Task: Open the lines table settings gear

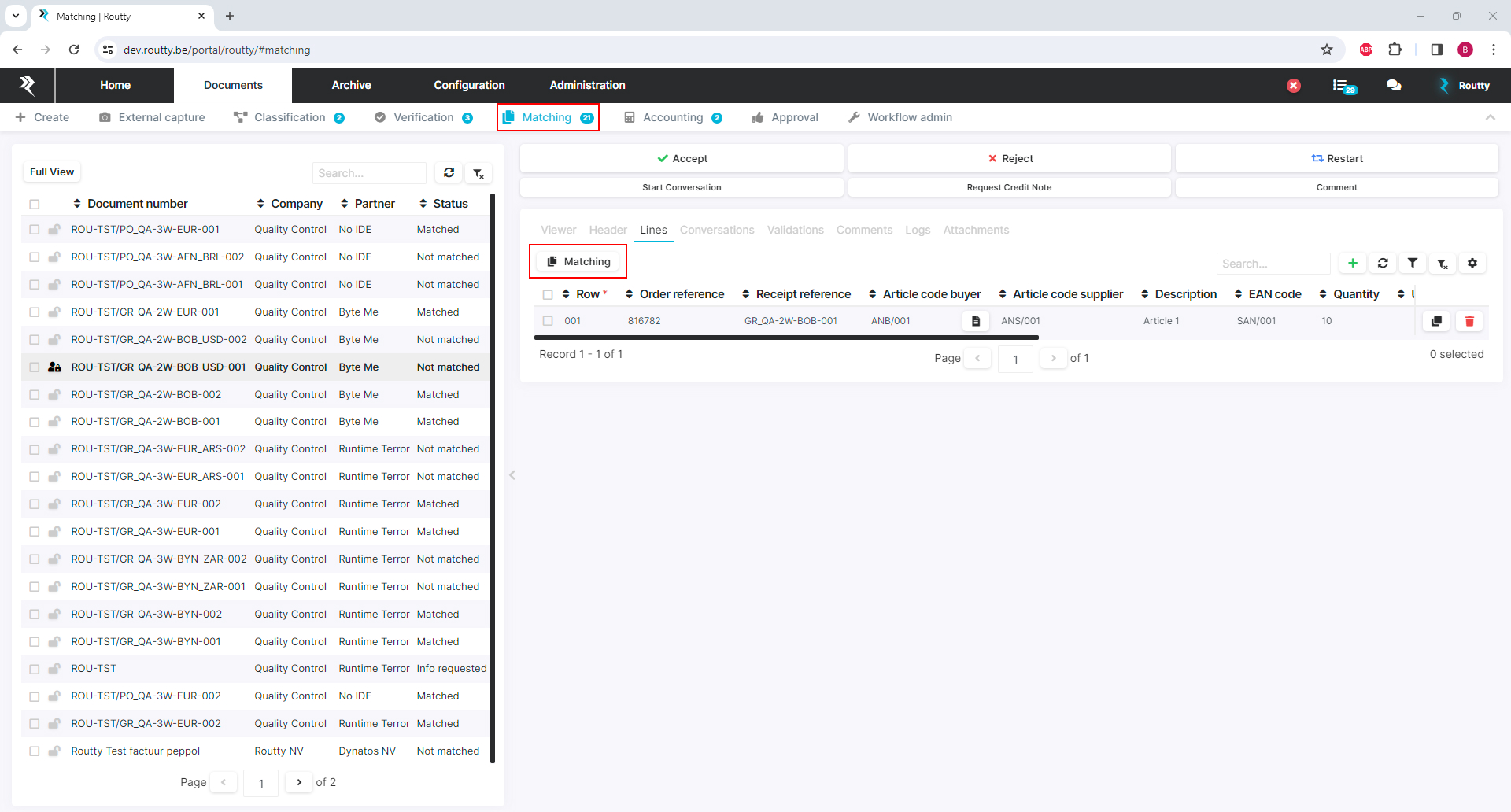Action: (1472, 264)
